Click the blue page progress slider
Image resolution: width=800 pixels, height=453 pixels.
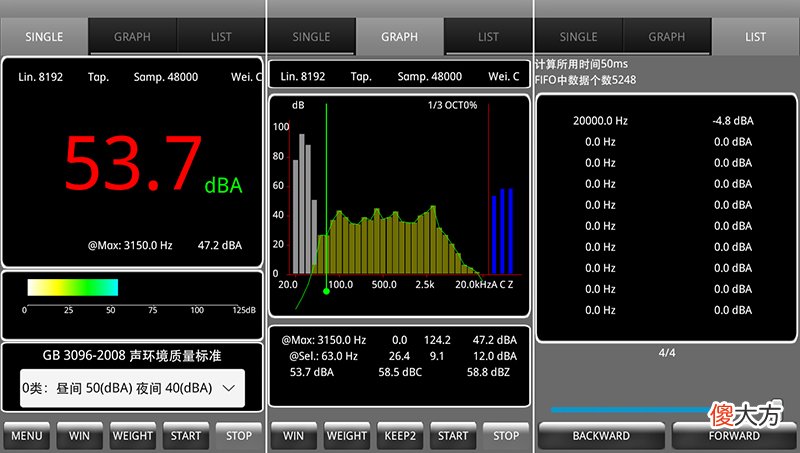tap(631, 410)
